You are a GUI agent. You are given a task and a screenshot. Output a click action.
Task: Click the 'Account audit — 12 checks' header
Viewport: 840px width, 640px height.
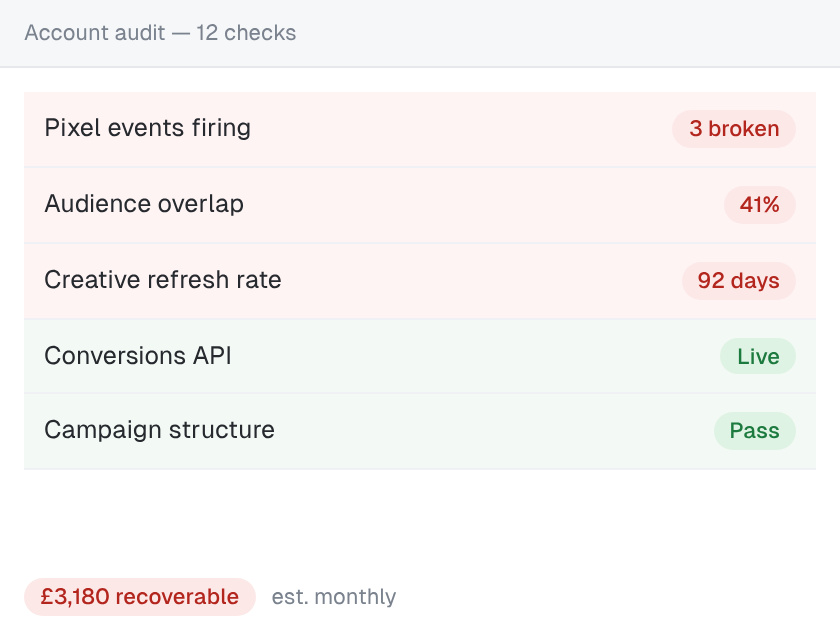[x=160, y=33]
